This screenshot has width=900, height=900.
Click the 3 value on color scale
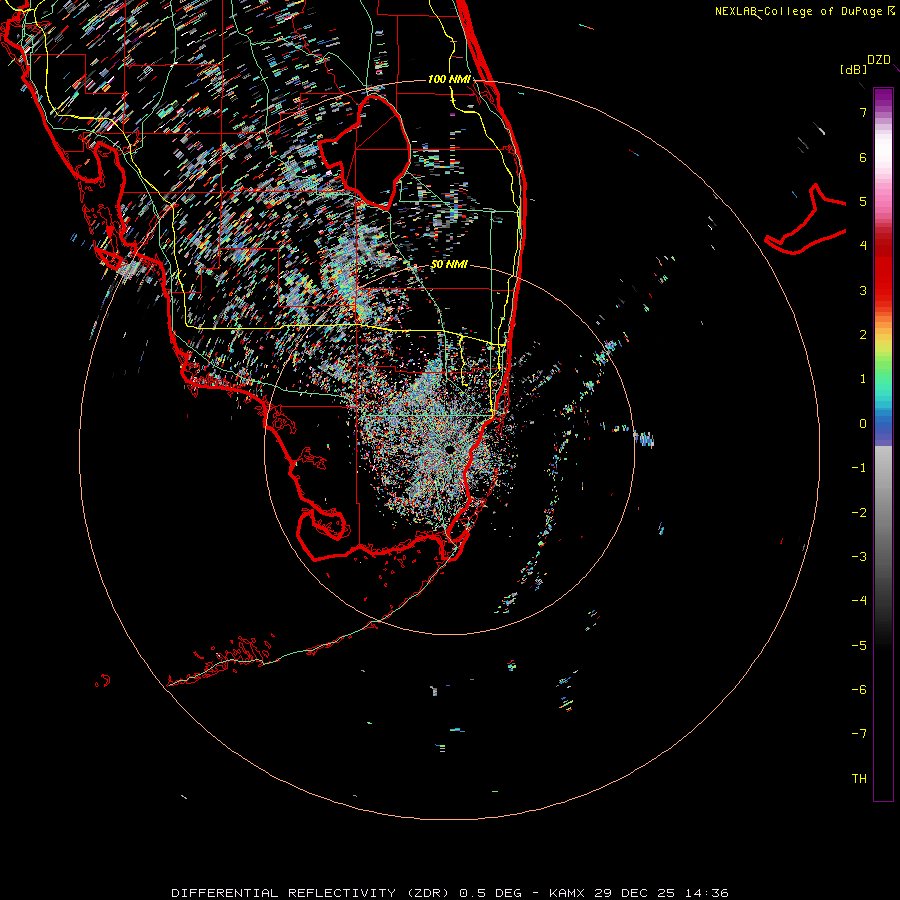(x=863, y=290)
